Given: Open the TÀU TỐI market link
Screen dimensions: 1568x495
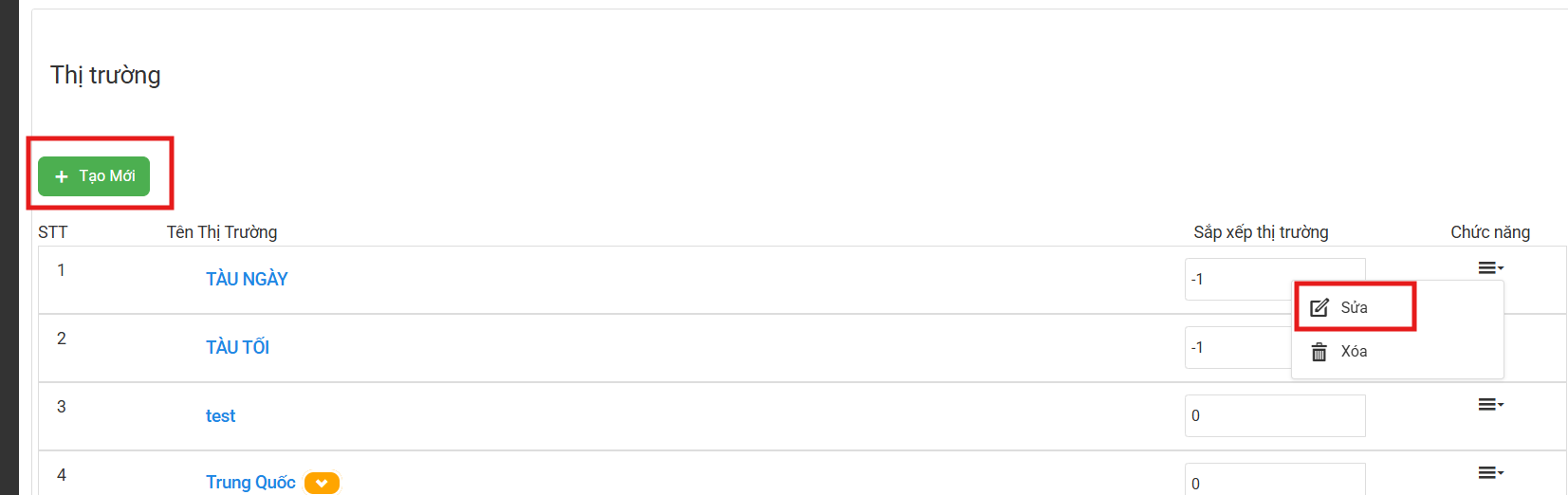Looking at the screenshot, I should click(238, 347).
